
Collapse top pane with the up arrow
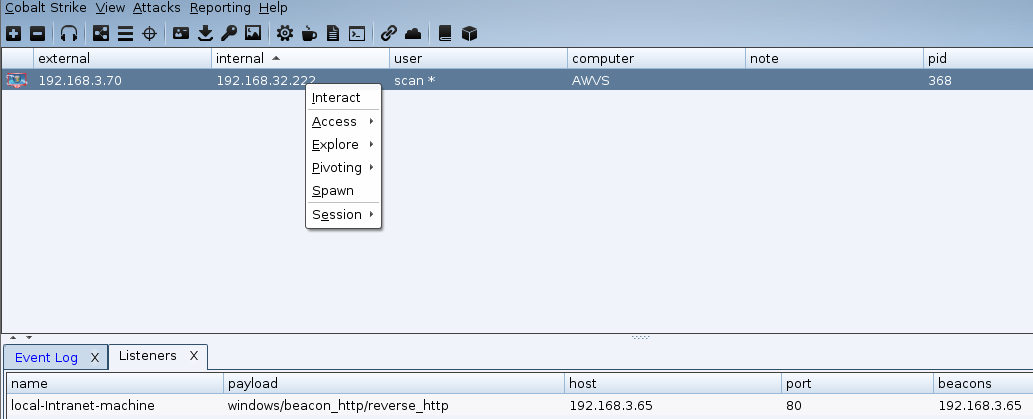(13, 337)
